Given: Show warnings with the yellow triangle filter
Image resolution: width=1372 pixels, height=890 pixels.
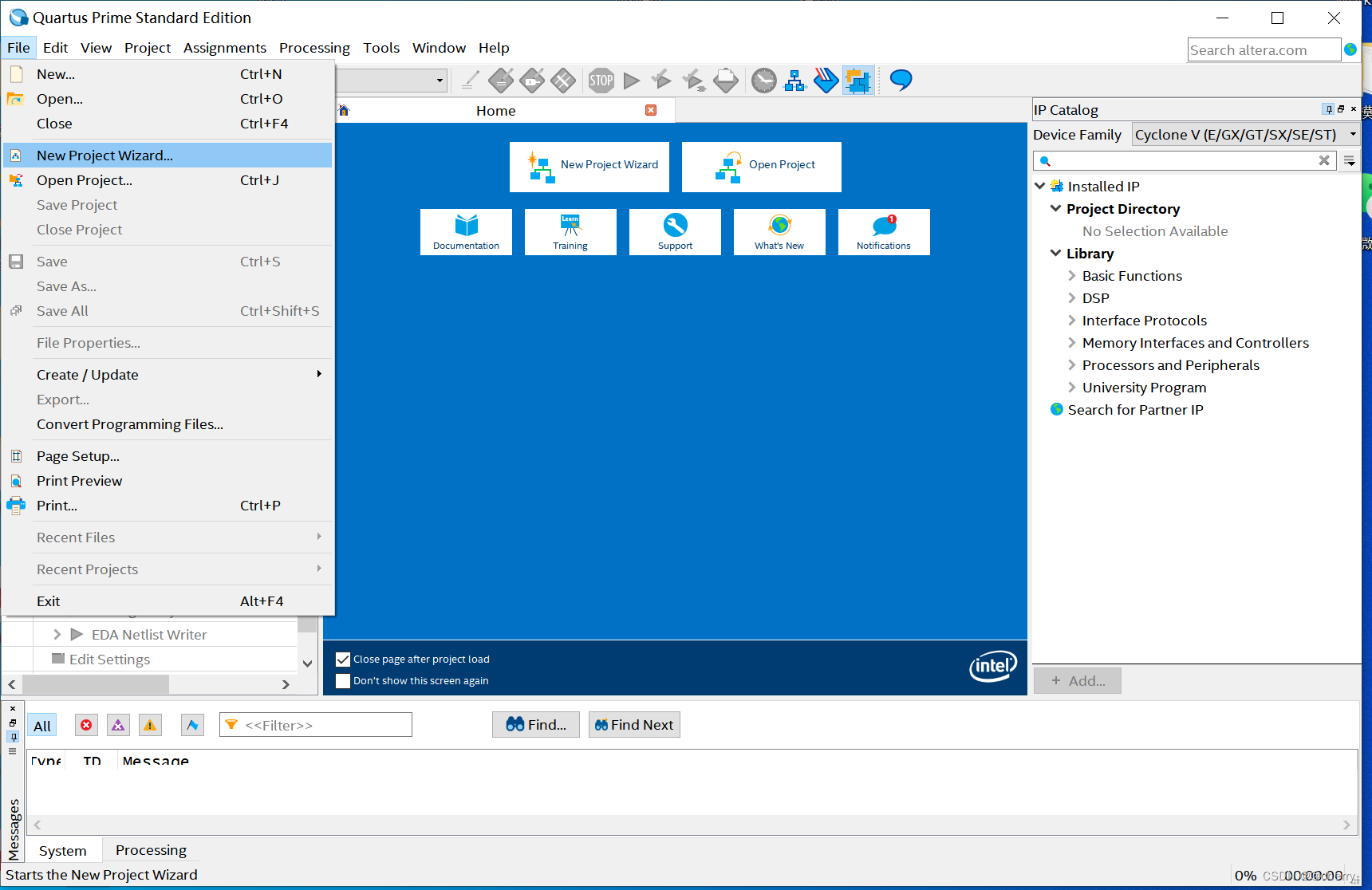Looking at the screenshot, I should pyautogui.click(x=150, y=725).
